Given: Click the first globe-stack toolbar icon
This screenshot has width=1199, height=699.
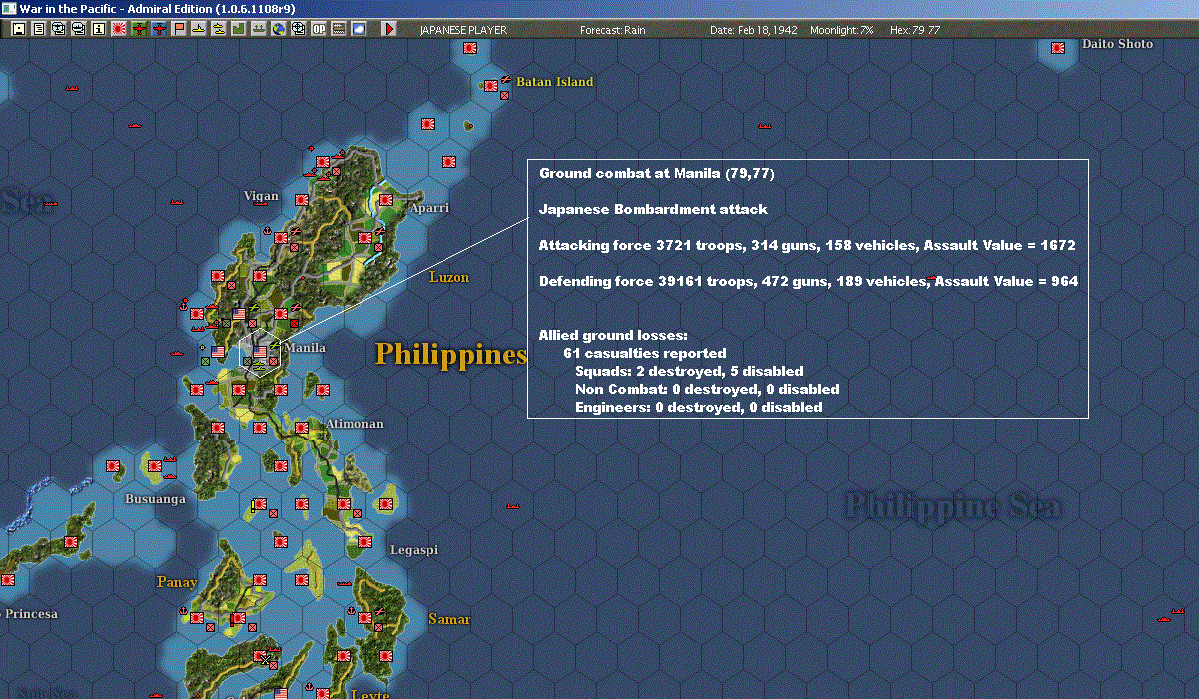Looking at the screenshot, I should 58,29.
